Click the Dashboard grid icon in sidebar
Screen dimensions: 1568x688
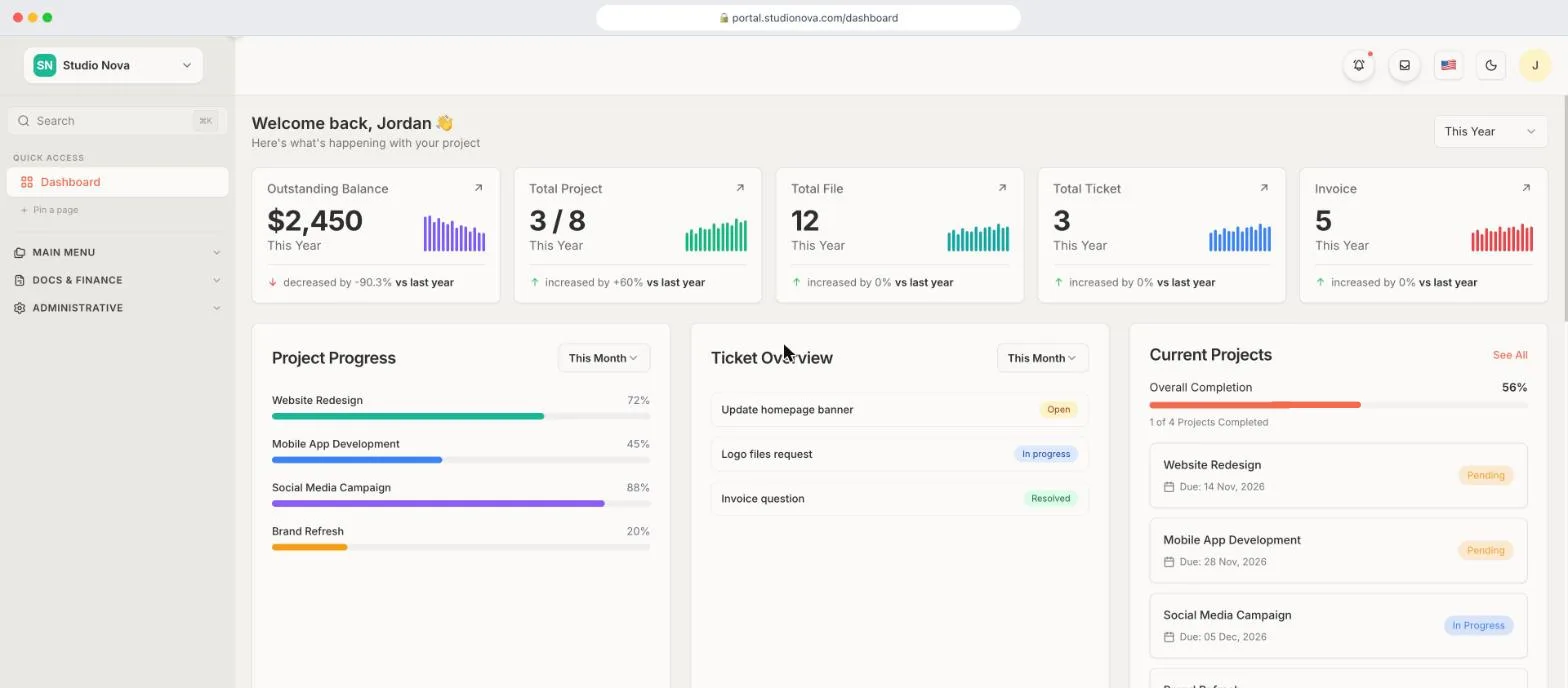pyautogui.click(x=27, y=182)
